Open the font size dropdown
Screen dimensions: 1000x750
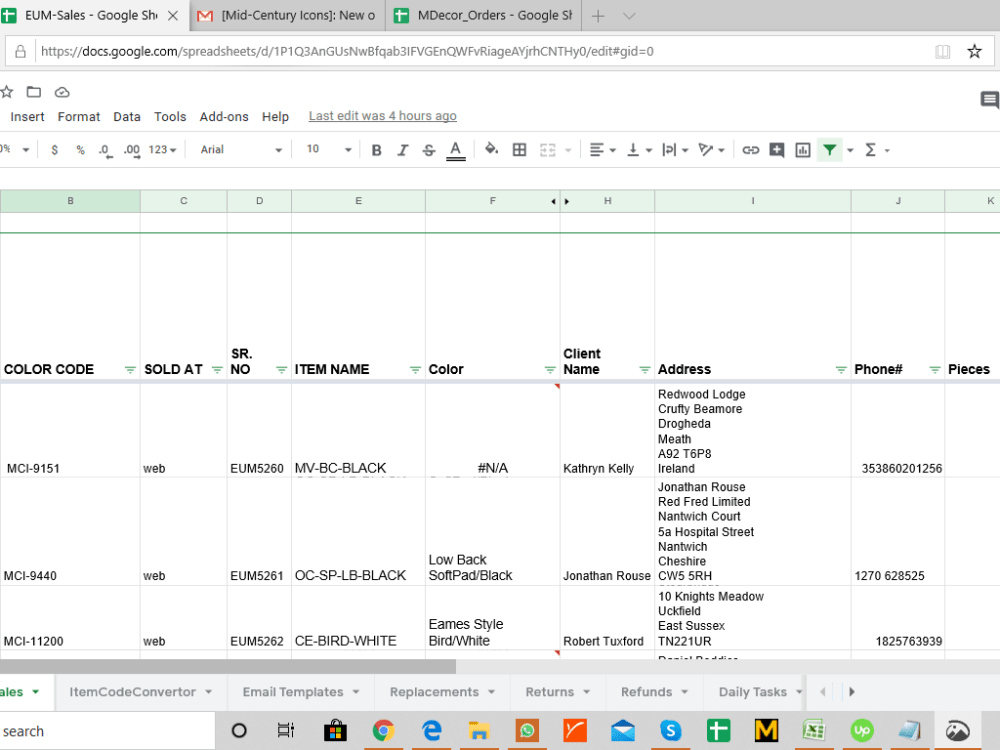[x=328, y=149]
